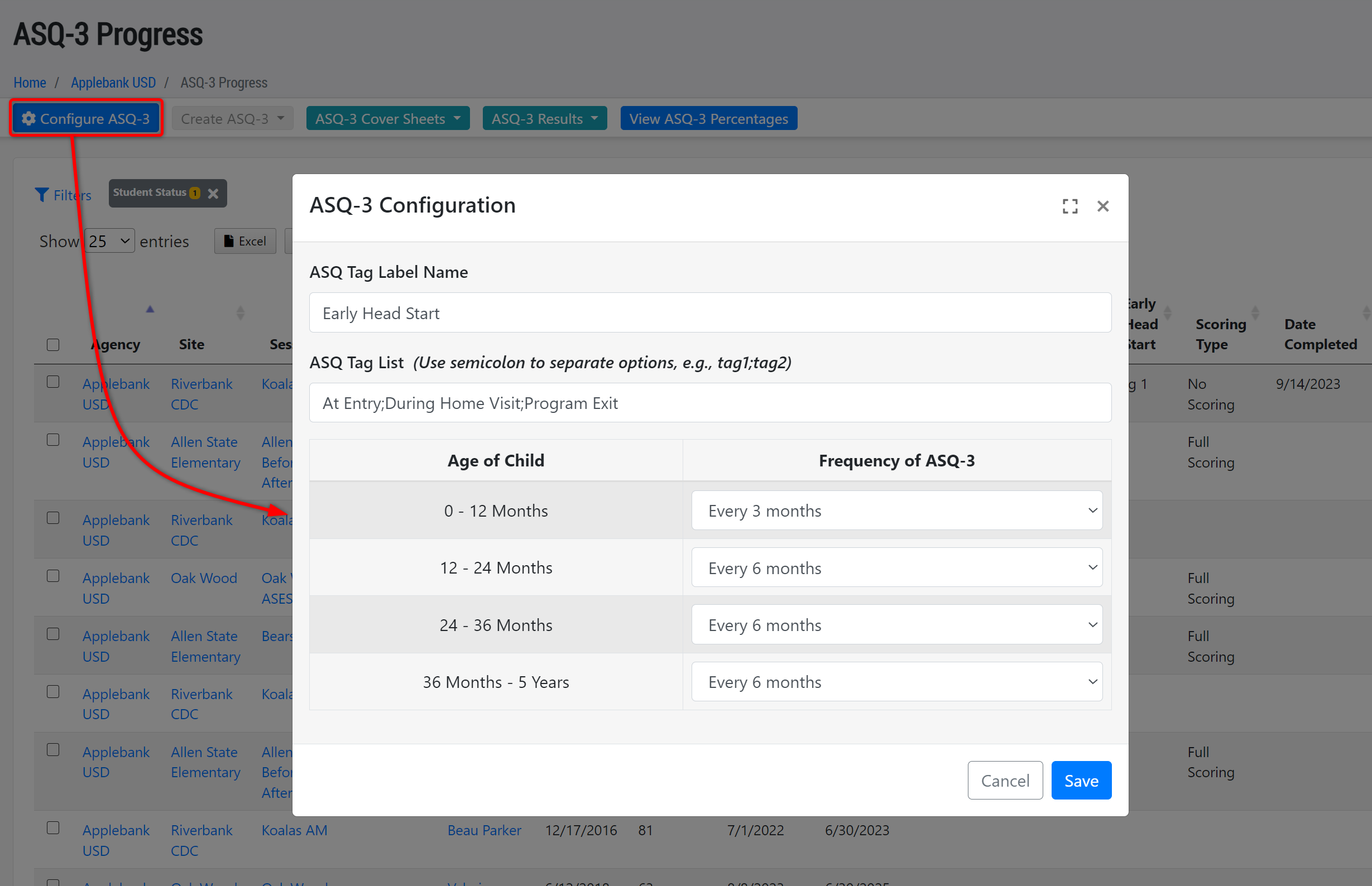Export table using Excel file button
Viewport: 1372px width, 886px height.
point(245,241)
